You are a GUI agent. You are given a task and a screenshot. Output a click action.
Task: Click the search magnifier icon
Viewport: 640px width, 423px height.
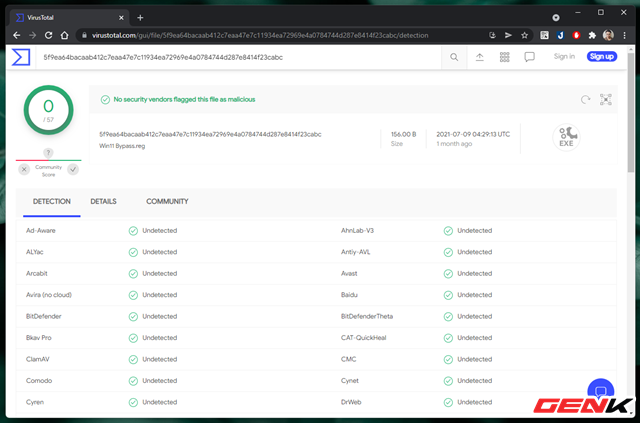pos(454,57)
